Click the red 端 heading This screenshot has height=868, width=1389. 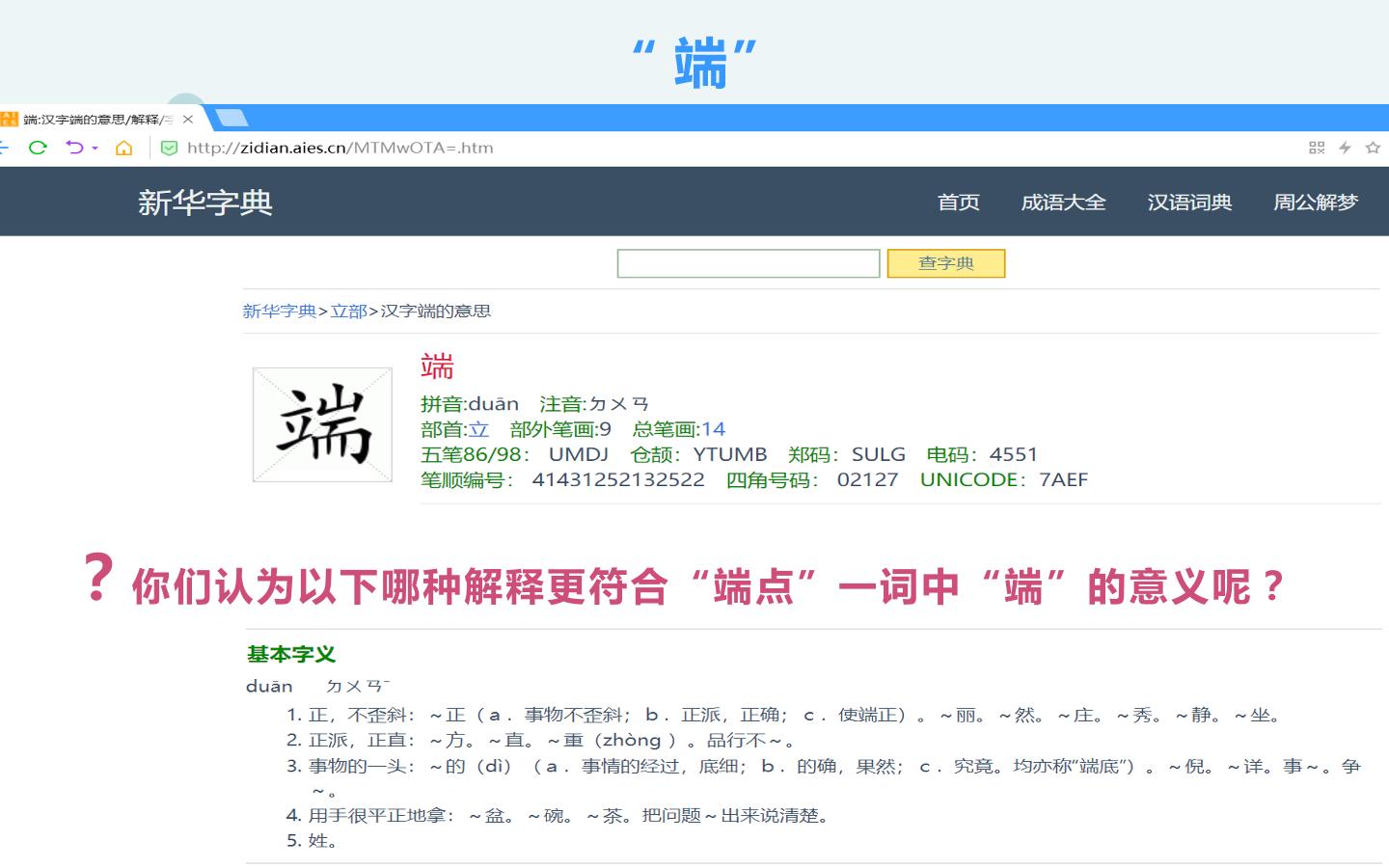coord(437,366)
